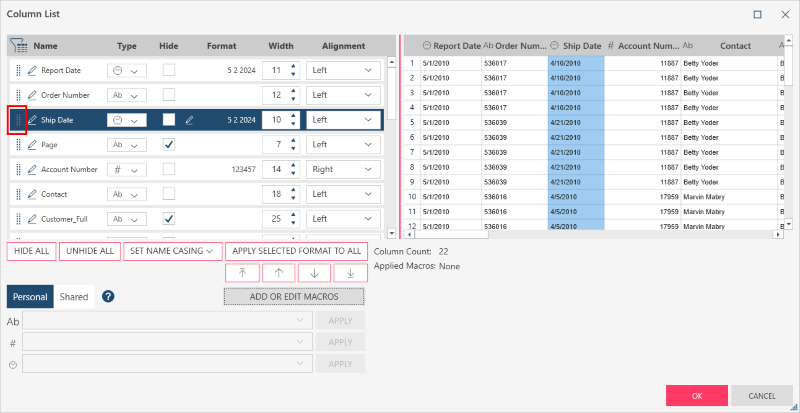Uncheck the Hide checkbox for Page
Image resolution: width=800 pixels, height=413 pixels.
(169, 145)
